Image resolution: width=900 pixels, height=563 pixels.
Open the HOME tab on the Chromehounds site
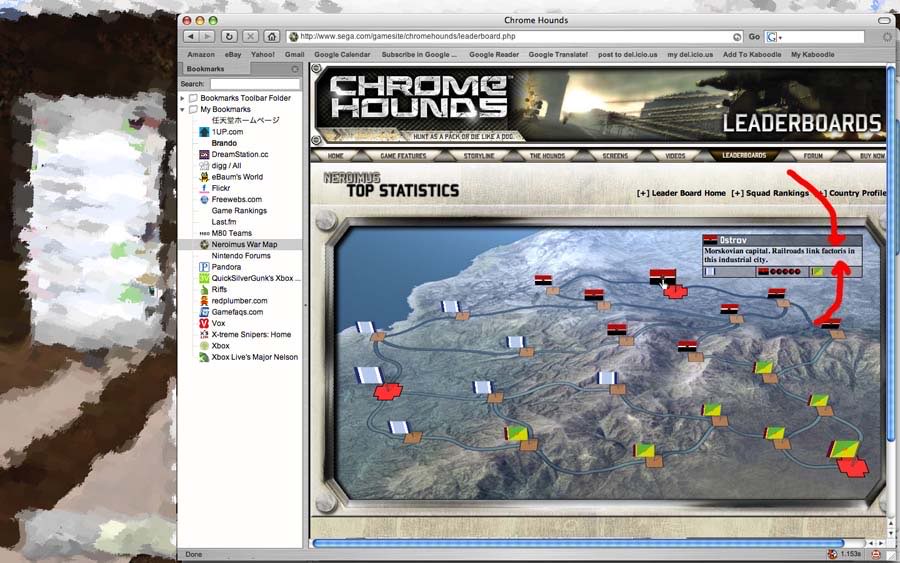click(336, 156)
